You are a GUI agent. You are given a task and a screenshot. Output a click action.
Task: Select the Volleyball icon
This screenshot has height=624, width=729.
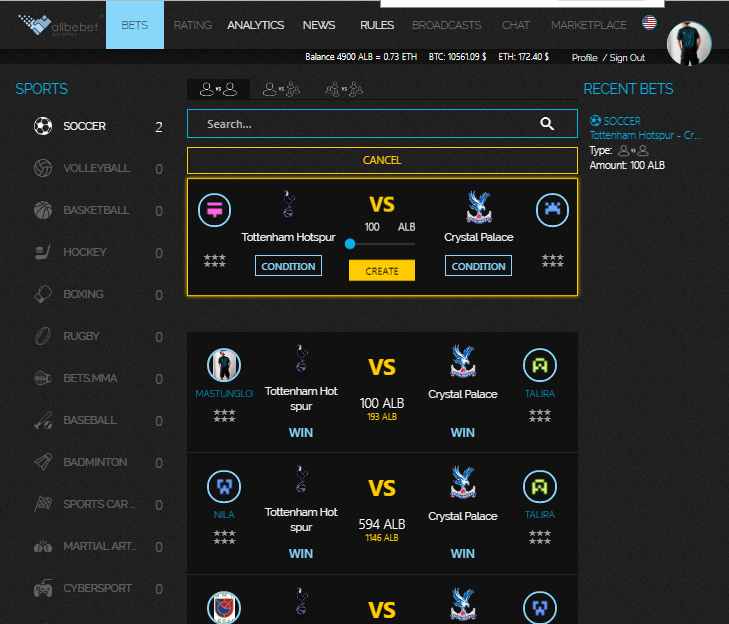pyautogui.click(x=43, y=168)
